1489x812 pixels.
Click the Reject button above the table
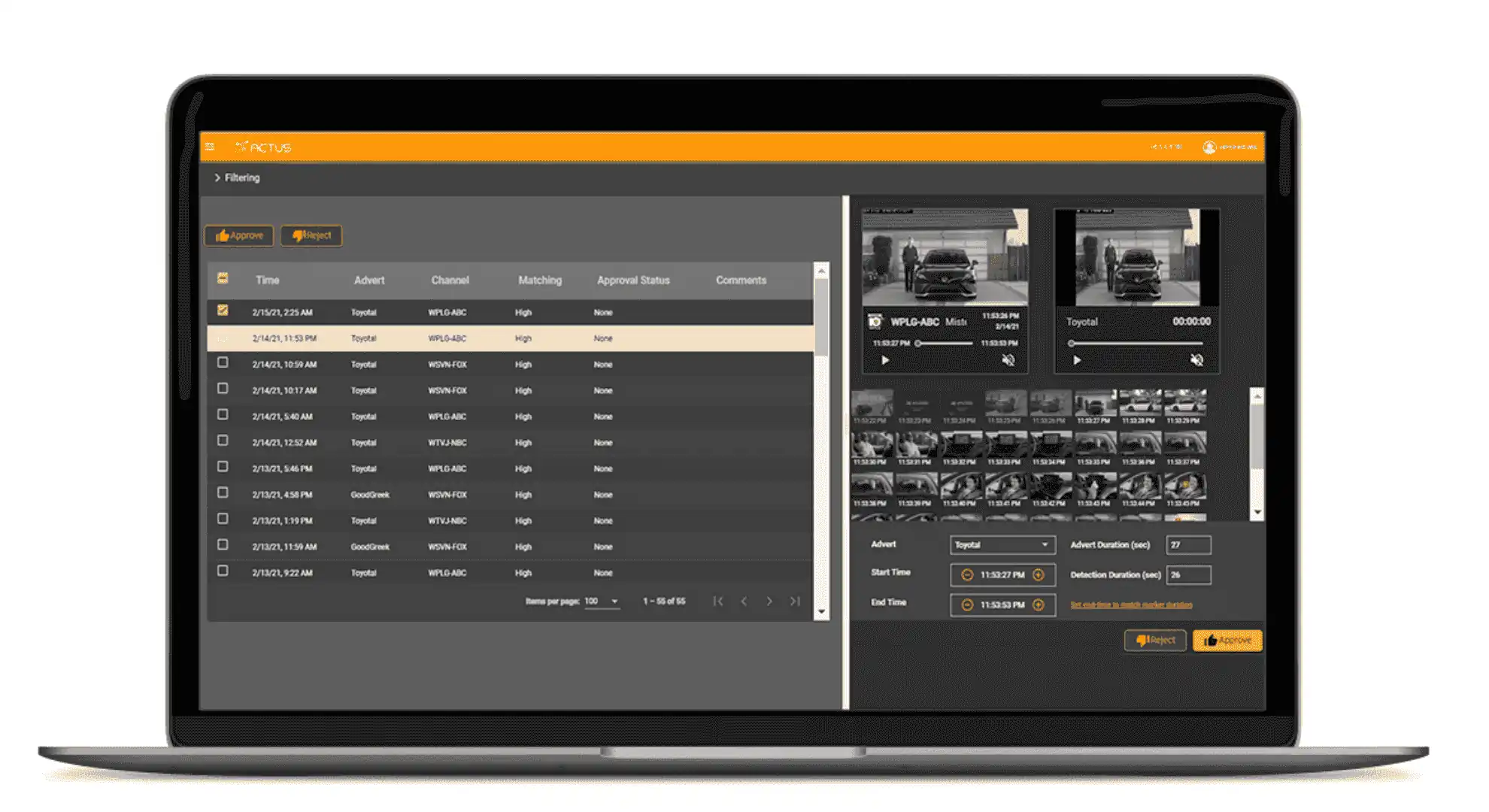pyautogui.click(x=311, y=236)
